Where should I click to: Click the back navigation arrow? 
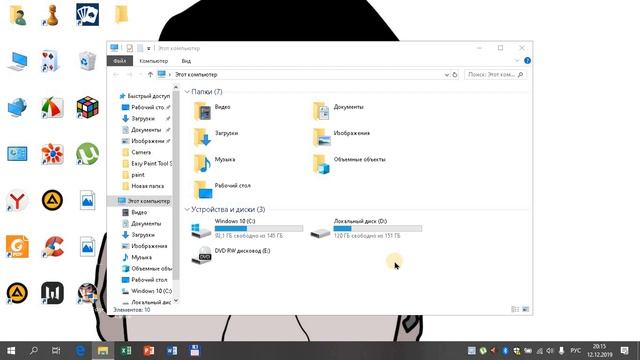[116, 75]
